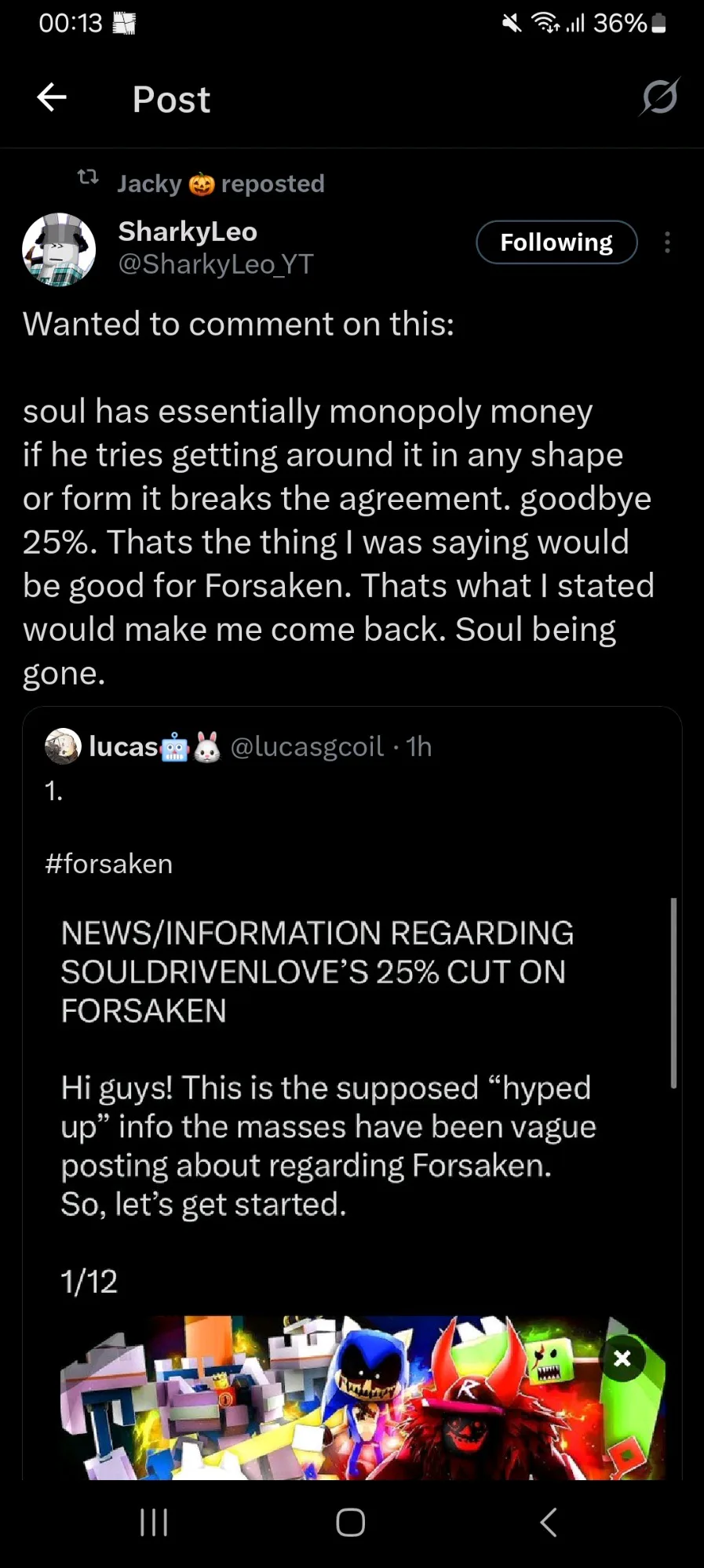
Task: Toggle the Following button for SharkyLeo
Action: (556, 242)
